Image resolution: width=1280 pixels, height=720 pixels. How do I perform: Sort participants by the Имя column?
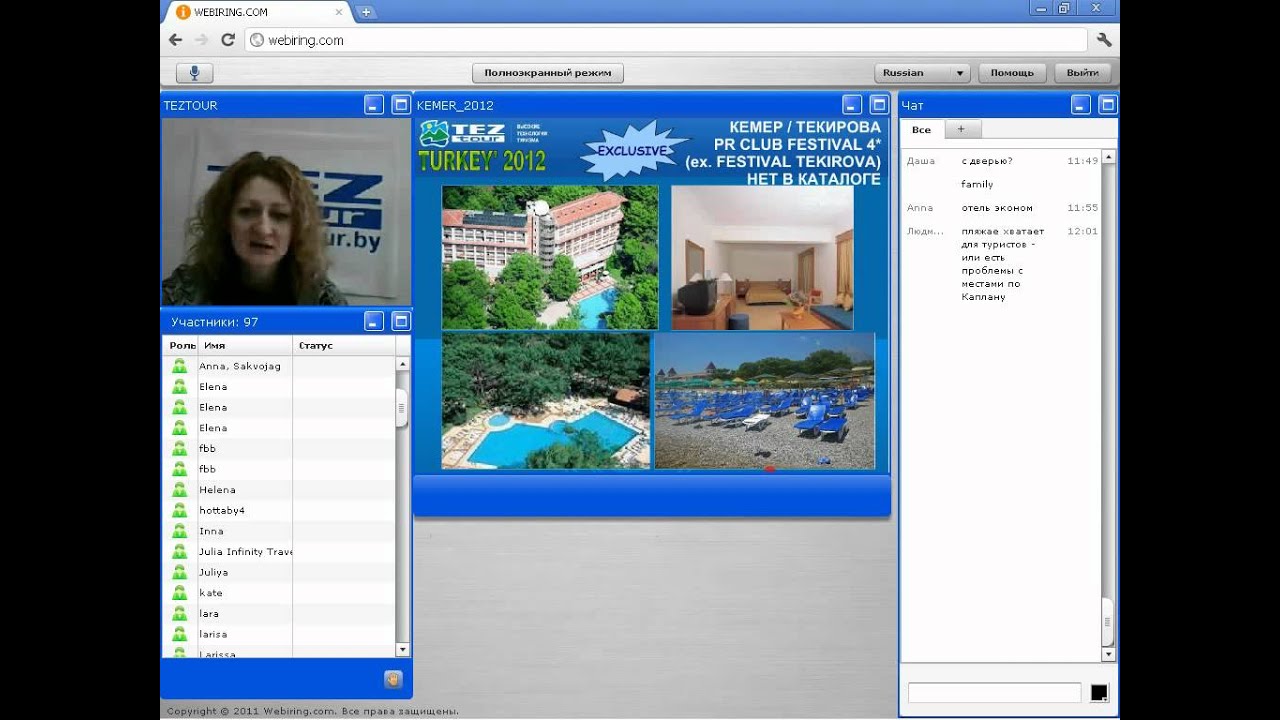(245, 345)
